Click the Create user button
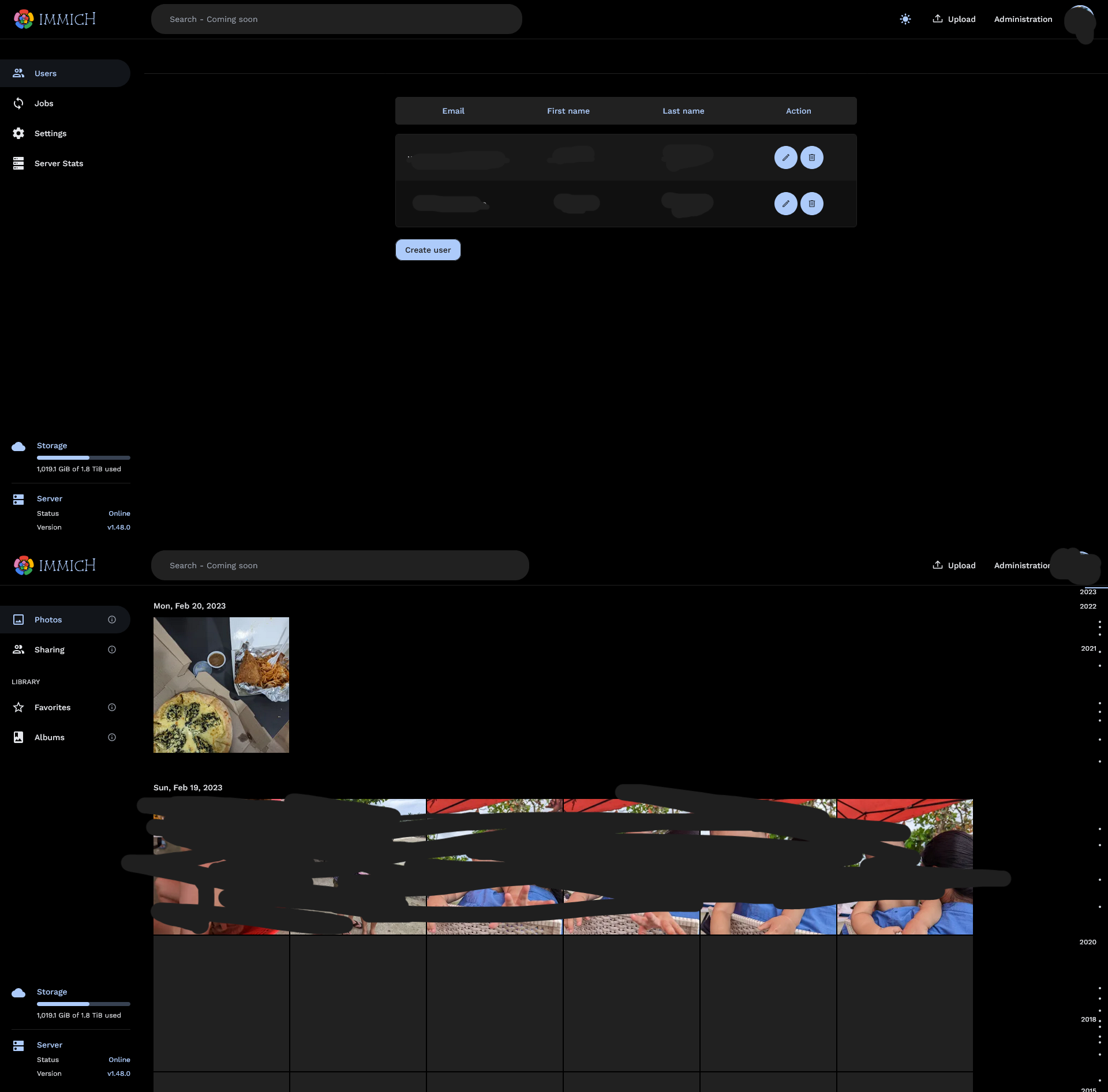The width and height of the screenshot is (1108, 1092). point(428,250)
